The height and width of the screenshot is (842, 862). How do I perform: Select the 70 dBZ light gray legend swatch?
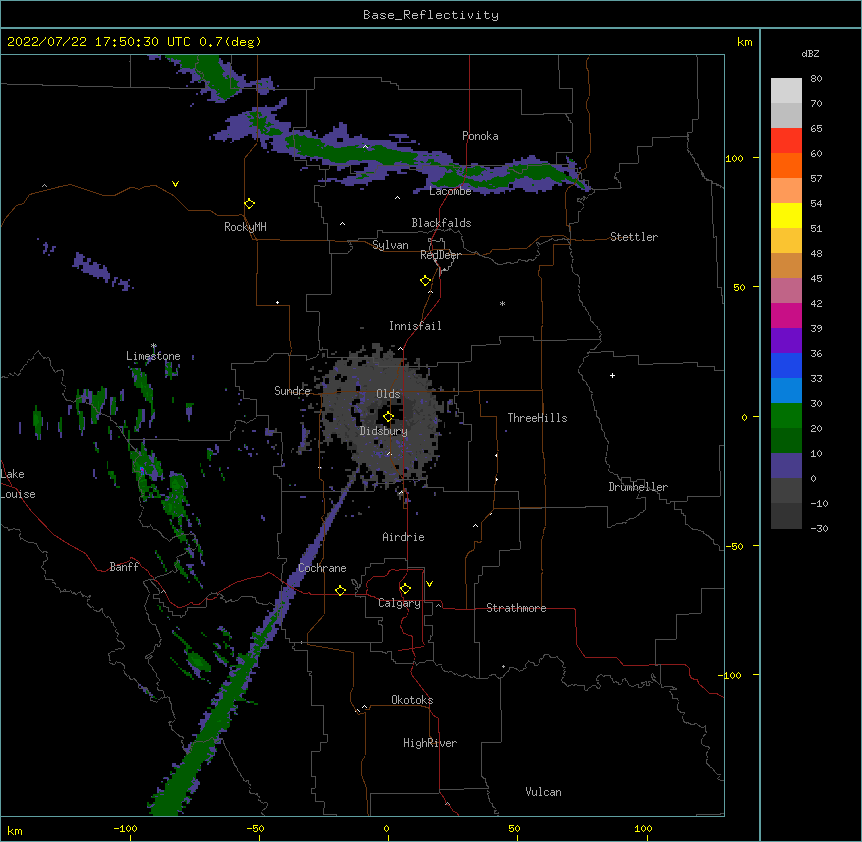pyautogui.click(x=786, y=91)
